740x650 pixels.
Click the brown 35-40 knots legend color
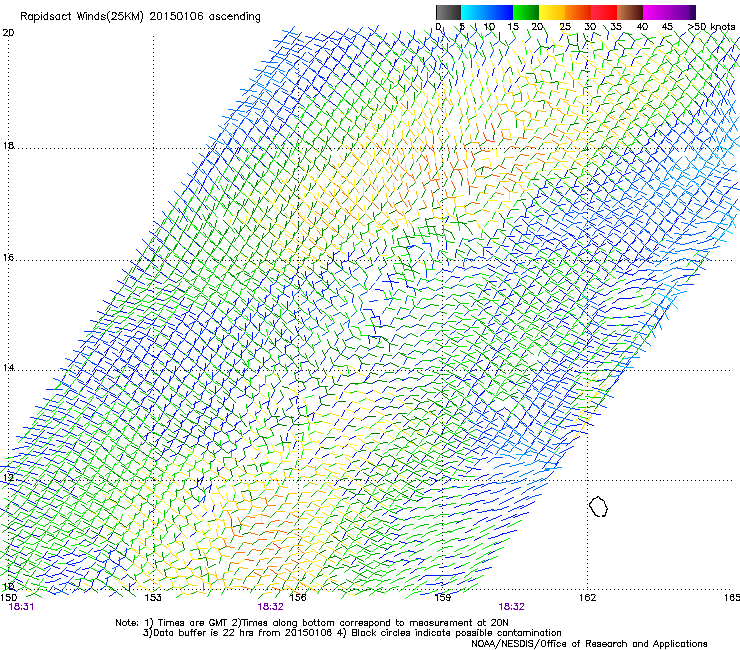click(x=630, y=12)
